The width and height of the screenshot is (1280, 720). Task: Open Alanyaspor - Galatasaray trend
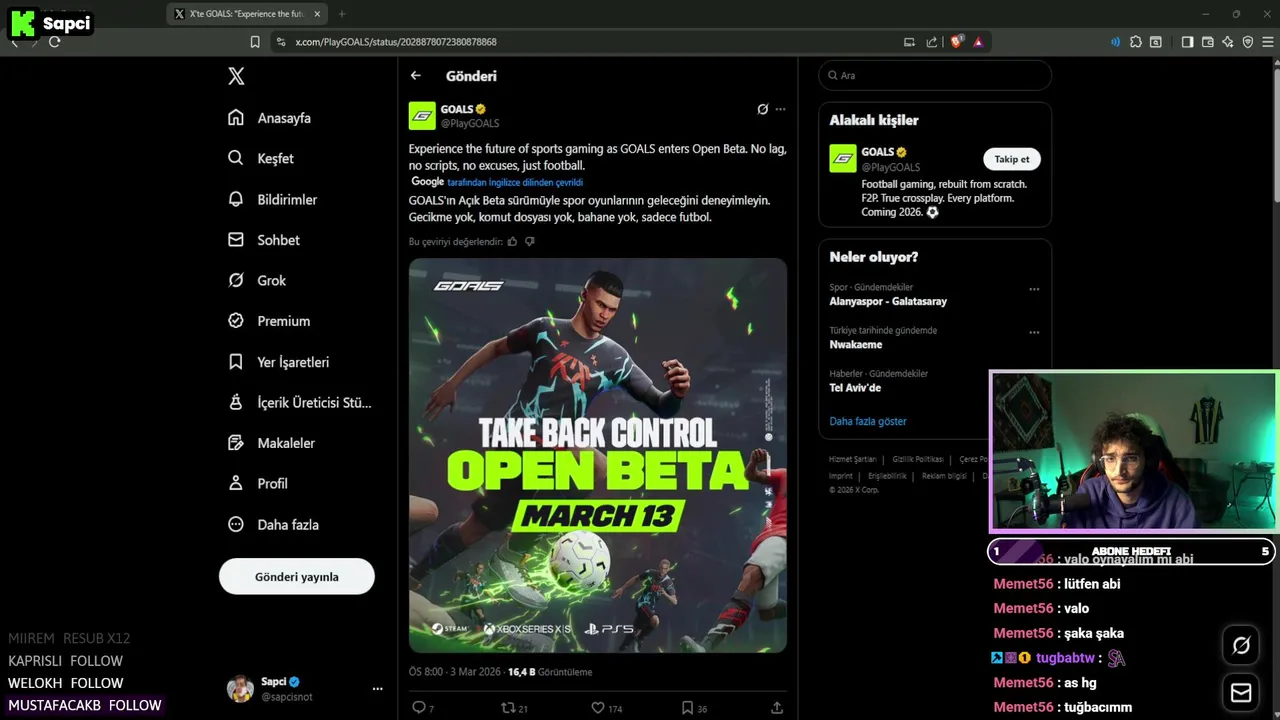point(888,301)
